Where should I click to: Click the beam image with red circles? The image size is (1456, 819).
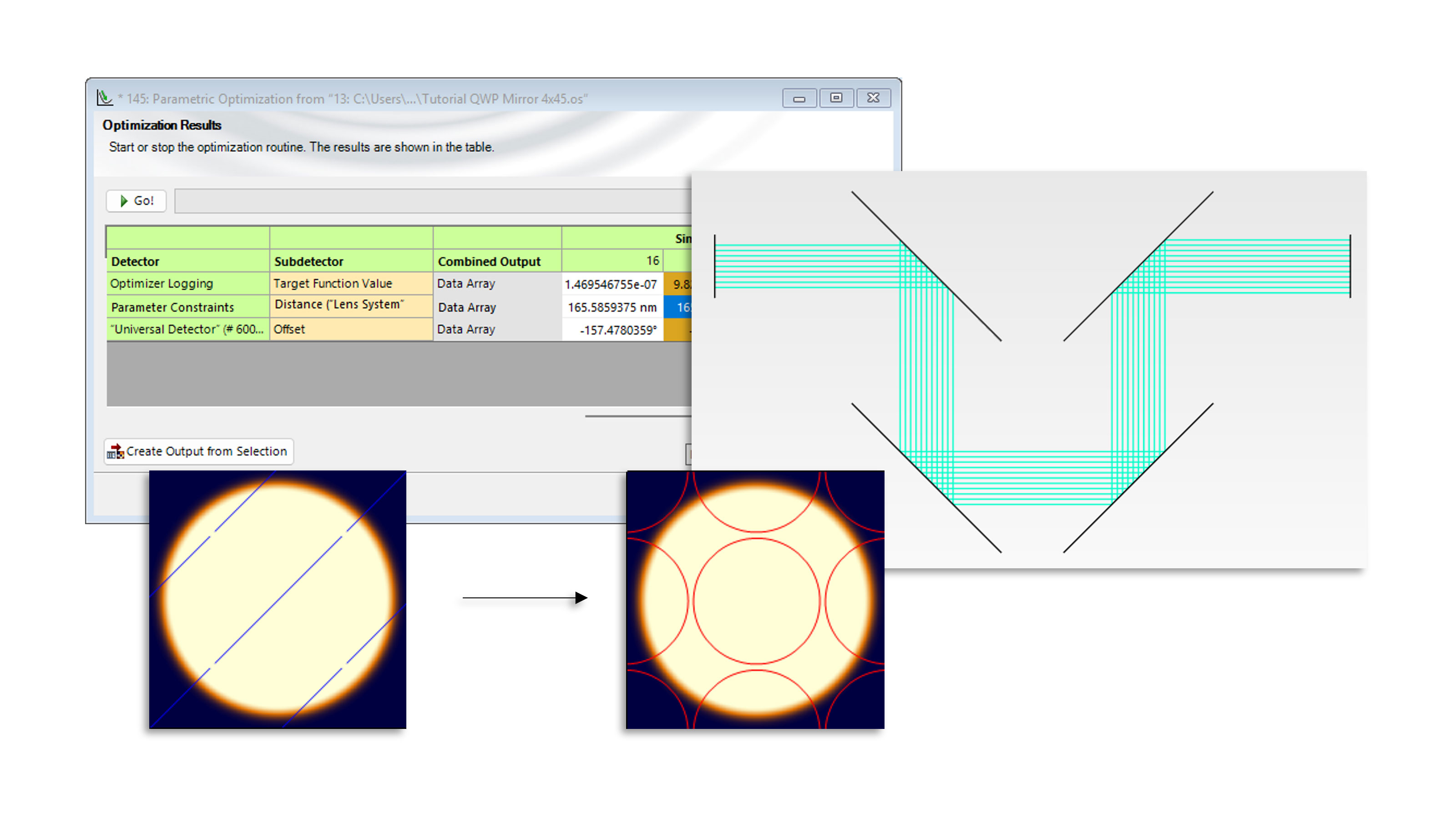755,600
